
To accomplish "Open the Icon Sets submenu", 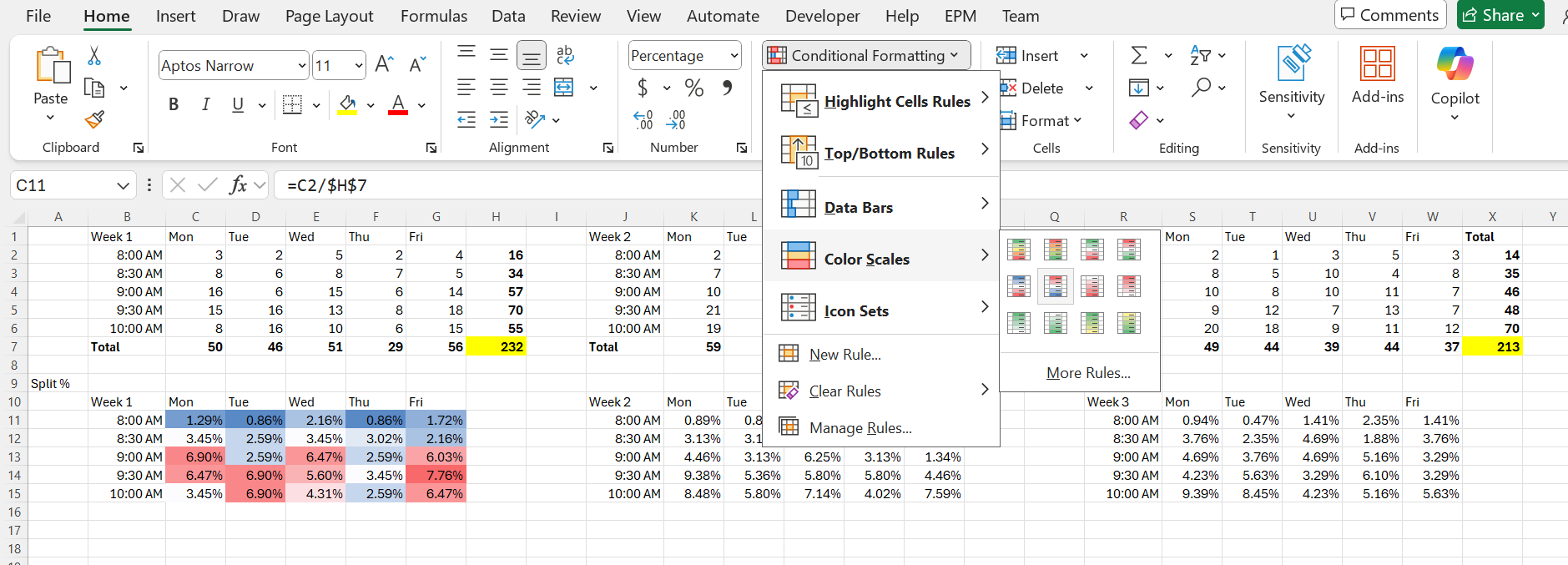I will coord(881,310).
